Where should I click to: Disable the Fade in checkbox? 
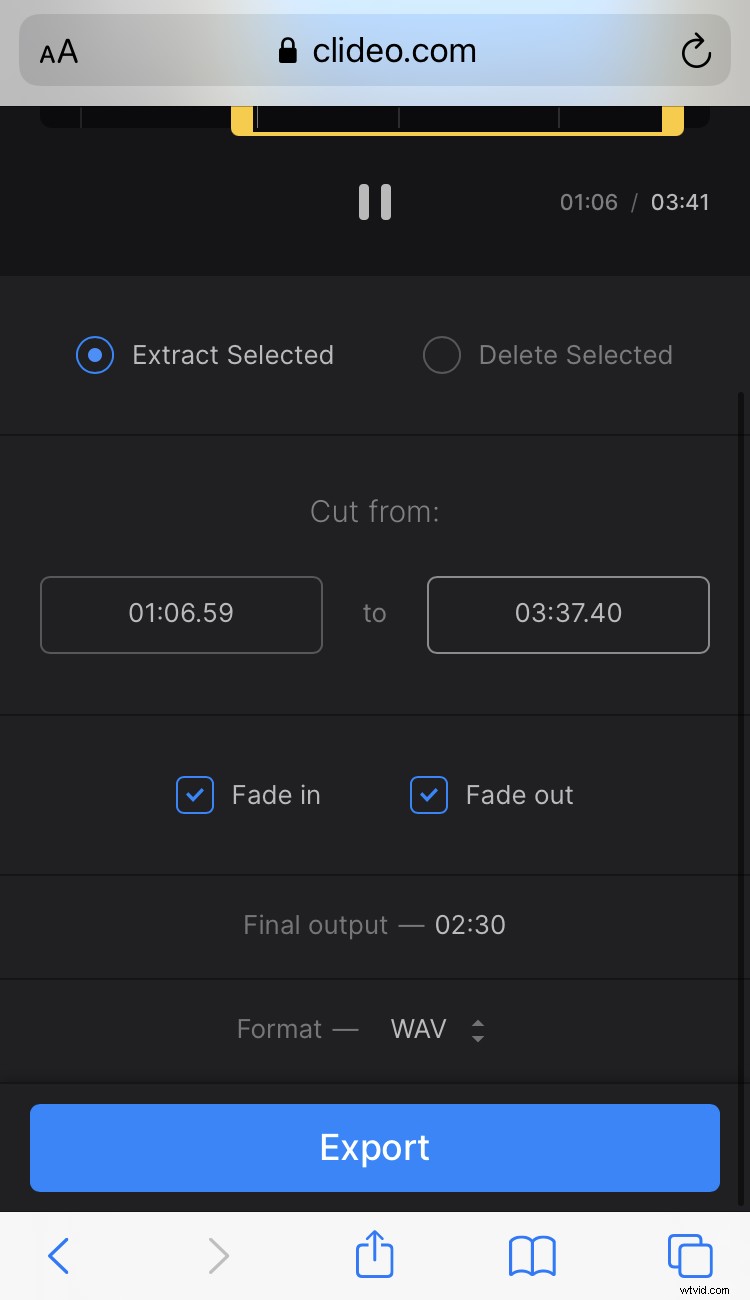tap(194, 795)
